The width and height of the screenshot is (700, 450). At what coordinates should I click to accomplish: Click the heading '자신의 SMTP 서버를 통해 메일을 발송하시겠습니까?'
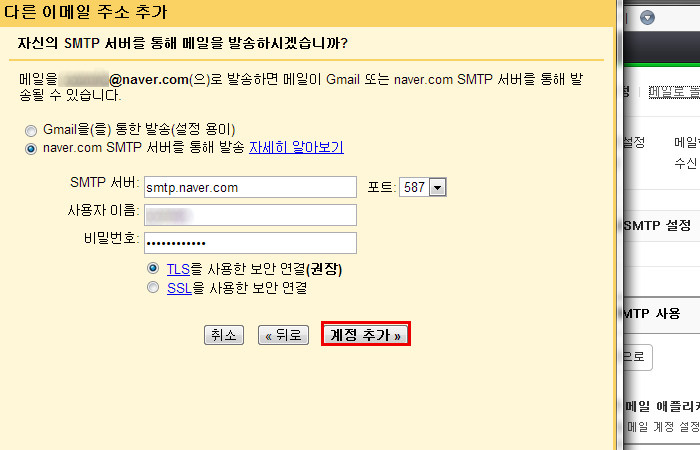(x=183, y=43)
